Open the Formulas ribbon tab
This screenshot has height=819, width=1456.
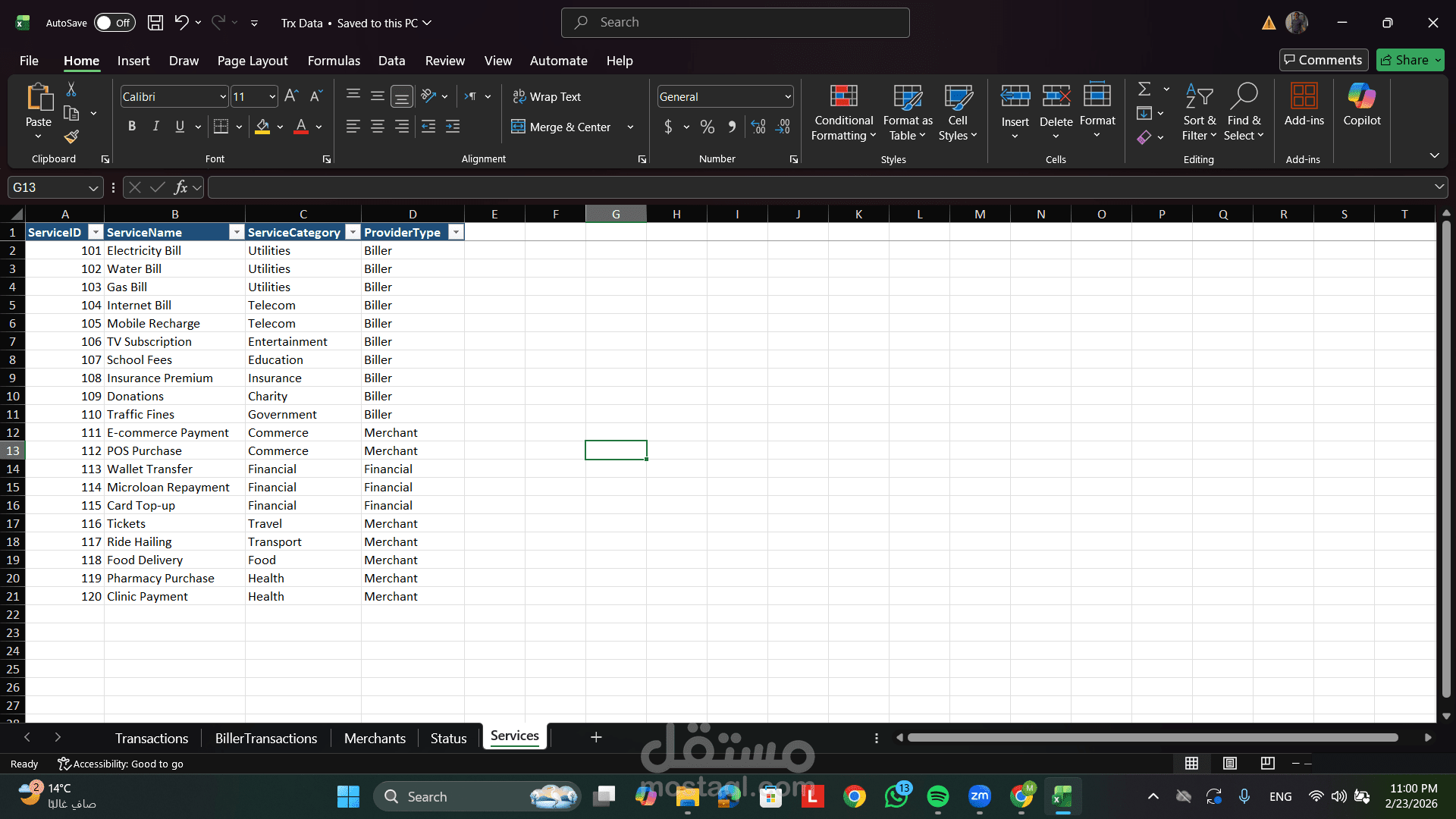[334, 61]
